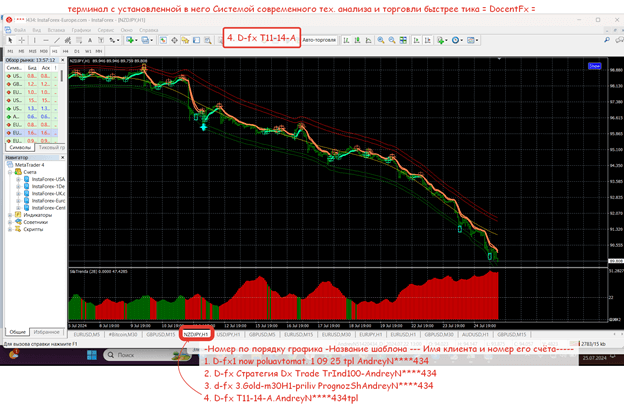This screenshot has width=624, height=412.
Task: Set timeframe to M15
Action: click(x=33, y=51)
